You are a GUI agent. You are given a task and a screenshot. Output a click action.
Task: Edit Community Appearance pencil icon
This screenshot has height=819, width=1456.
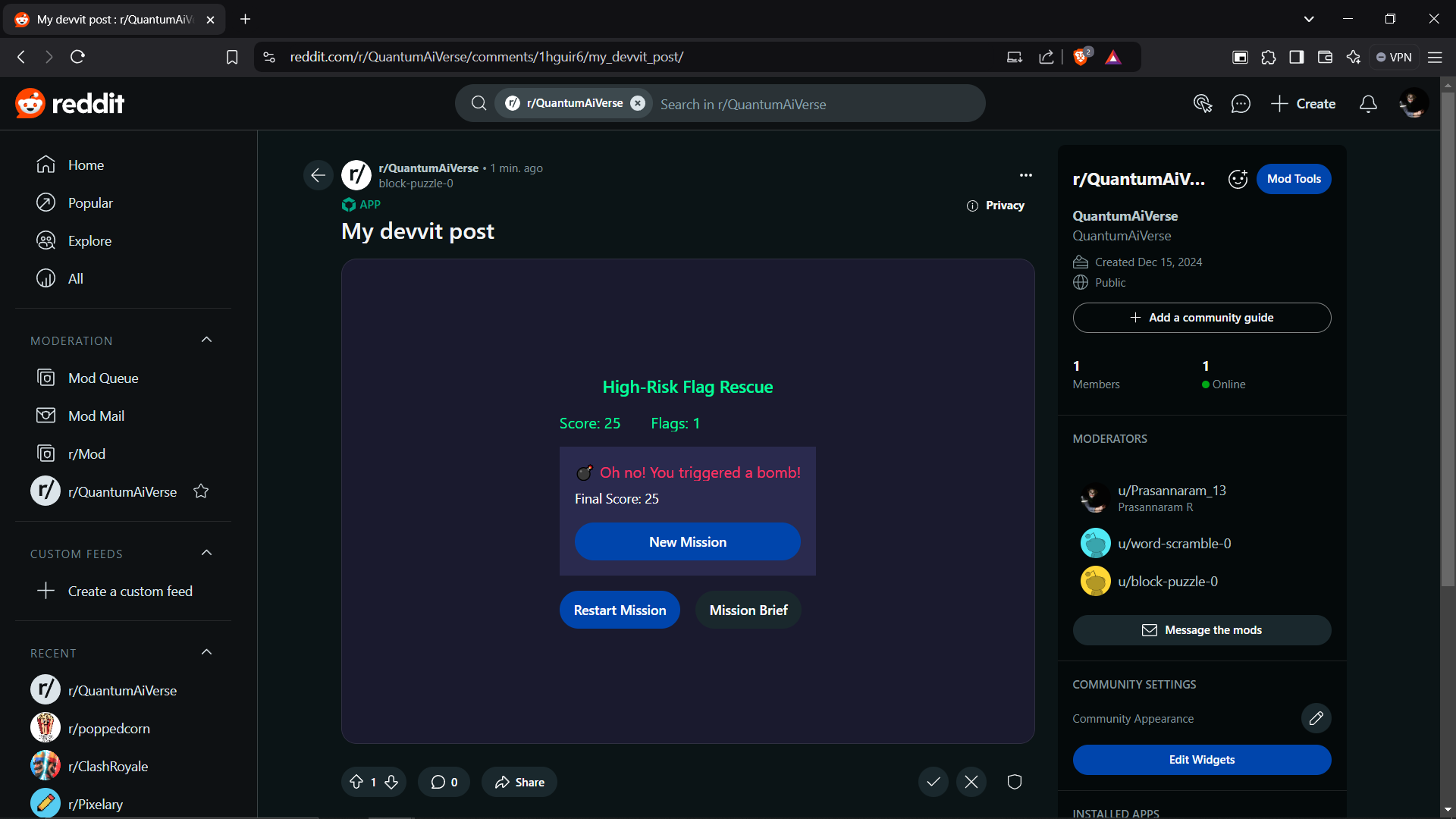1316,718
